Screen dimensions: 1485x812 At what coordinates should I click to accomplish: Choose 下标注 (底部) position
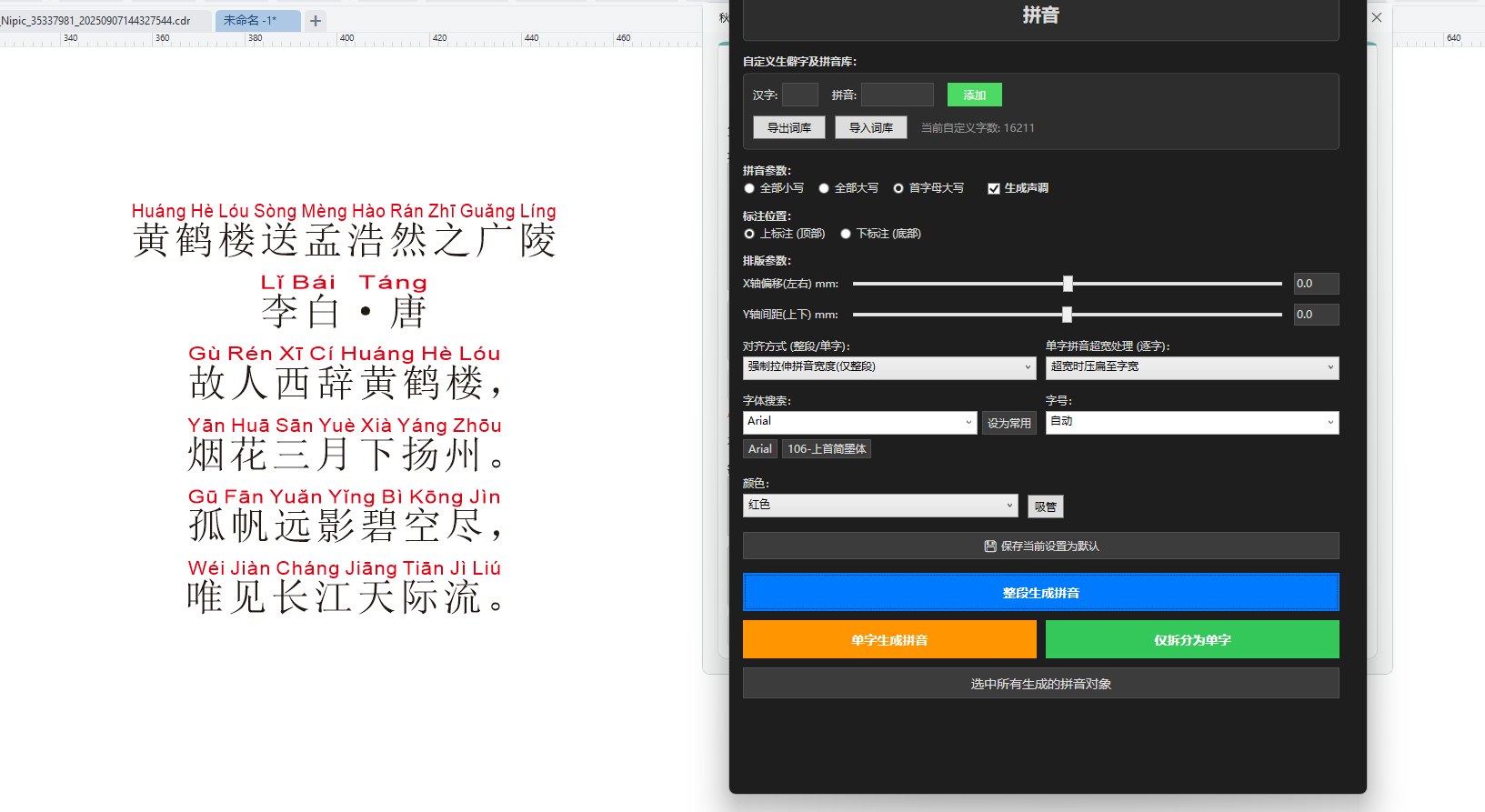[880, 234]
